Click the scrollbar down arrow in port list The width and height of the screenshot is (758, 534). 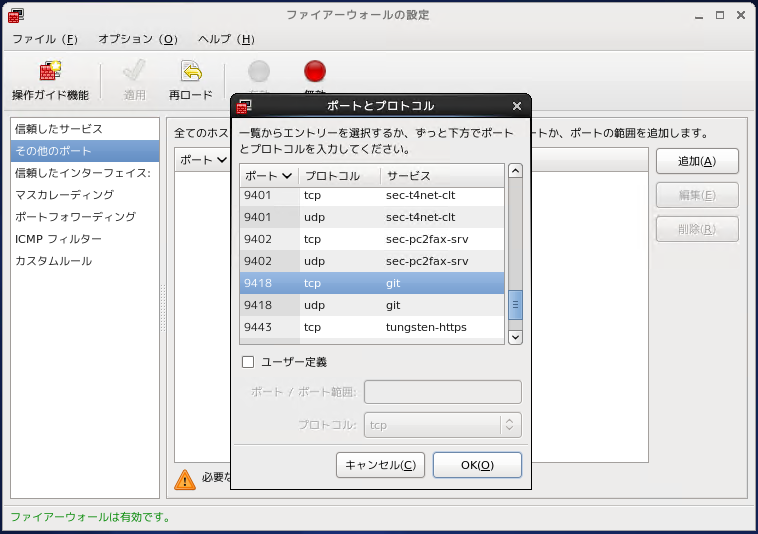click(x=515, y=337)
